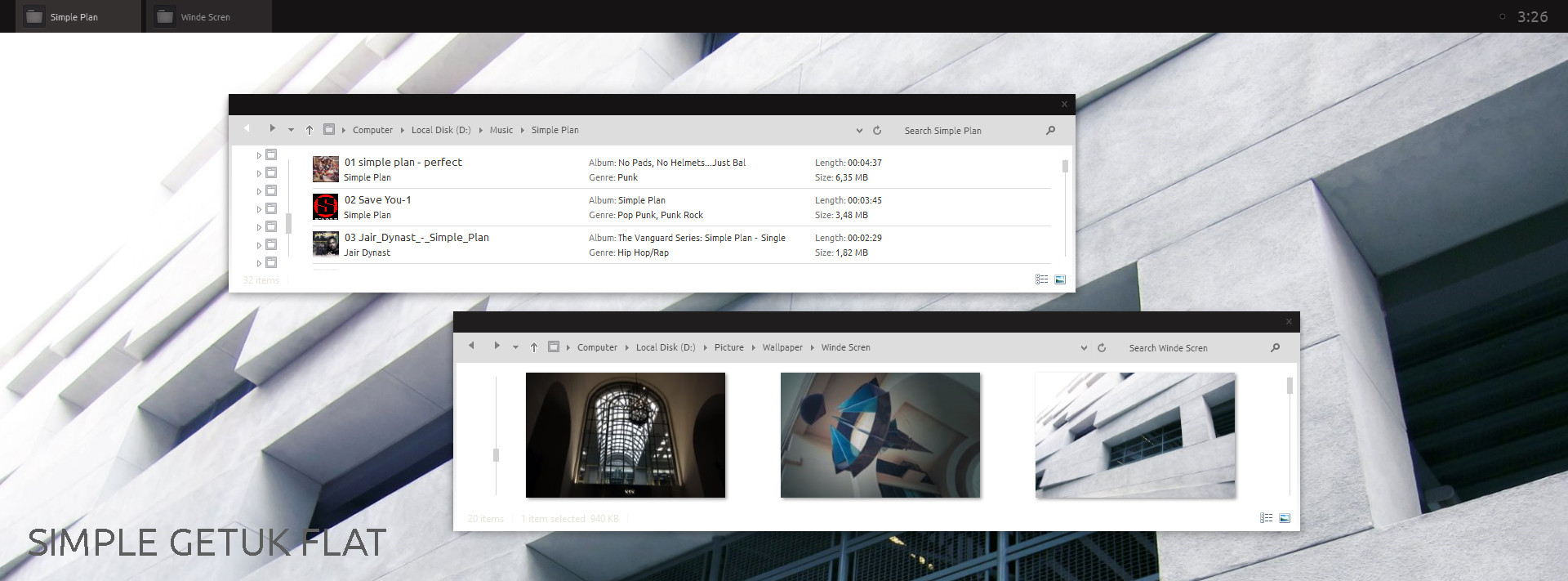Image resolution: width=1568 pixels, height=581 pixels.
Task: Open recent locations dropdown in Winde Scren window
Action: tap(515, 347)
